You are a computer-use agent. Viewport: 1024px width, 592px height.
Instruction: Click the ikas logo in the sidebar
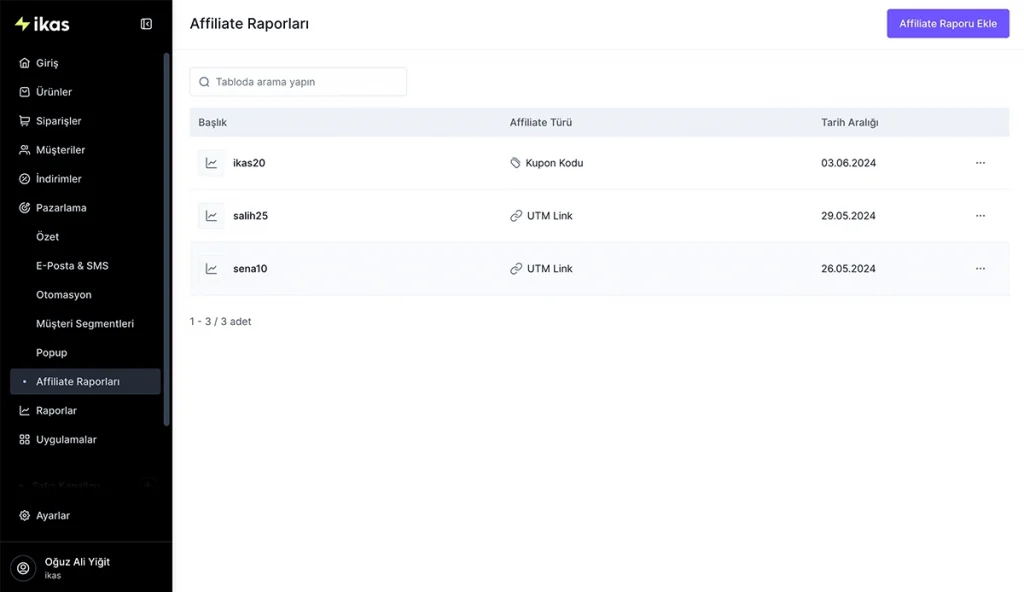coord(42,24)
